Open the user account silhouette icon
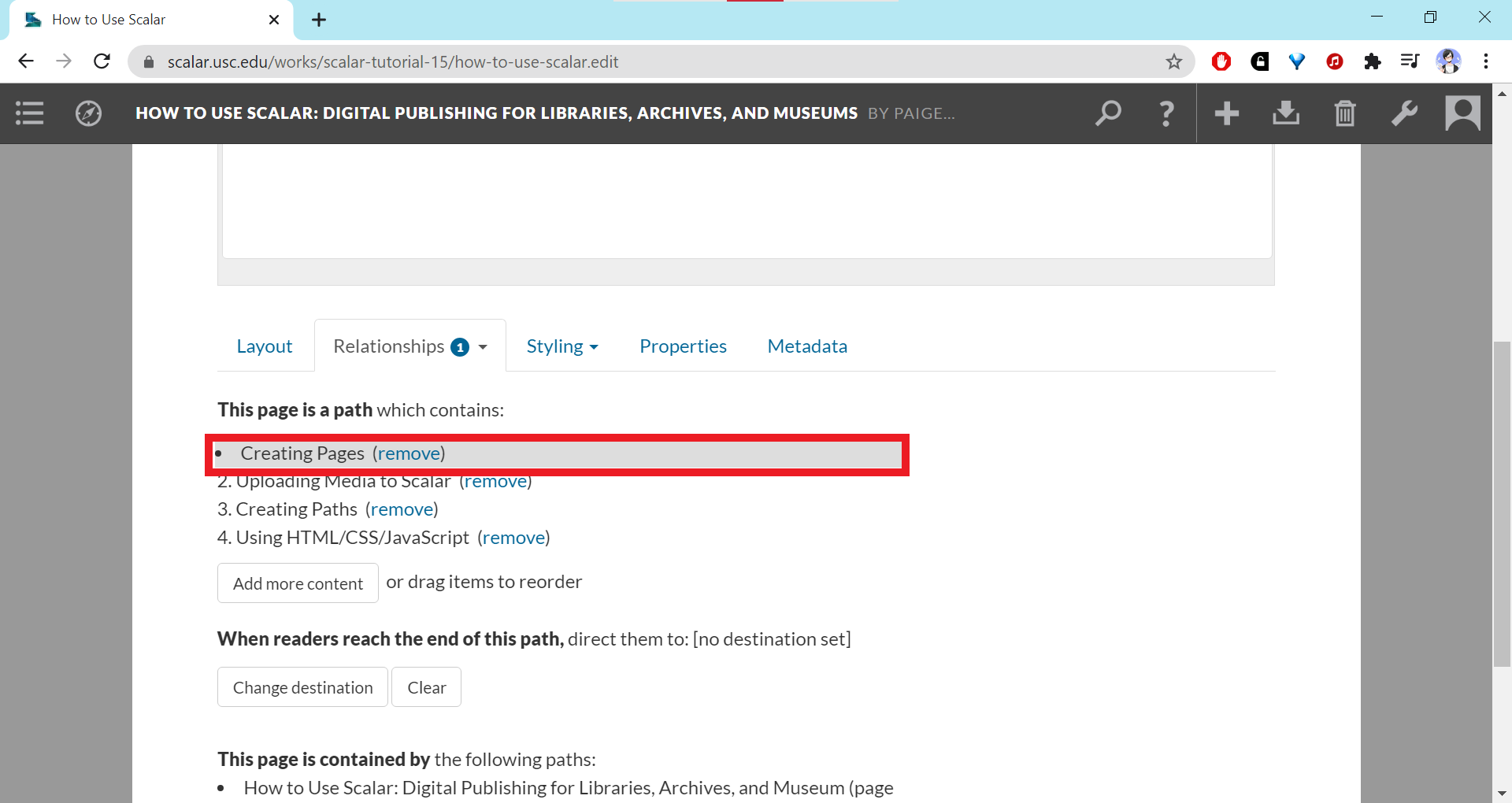The height and width of the screenshot is (803, 1512). pyautogui.click(x=1462, y=113)
